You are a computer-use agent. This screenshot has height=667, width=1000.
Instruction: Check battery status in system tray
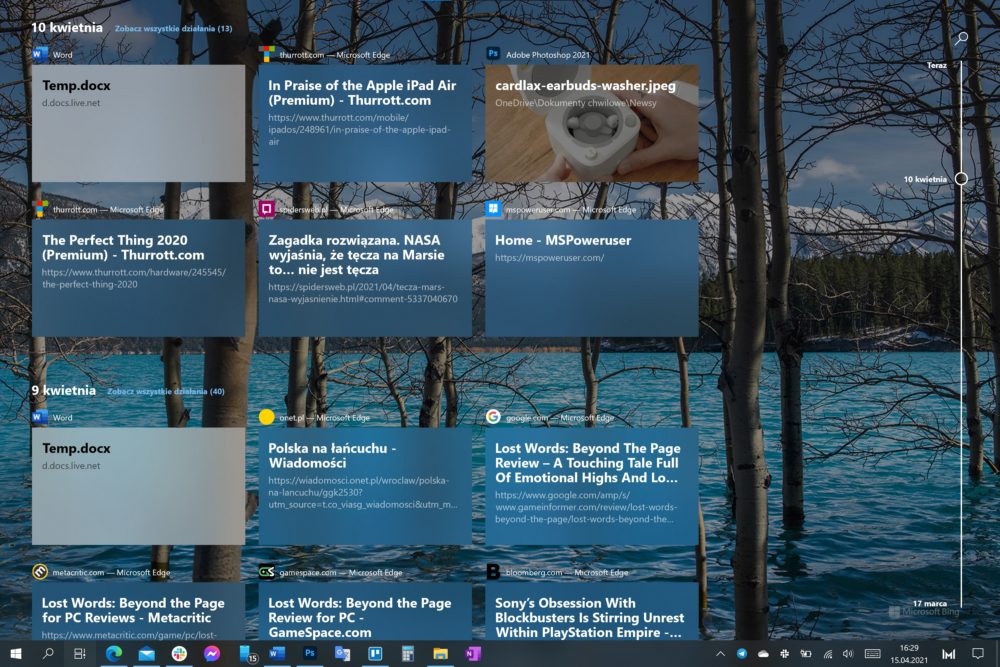point(806,654)
